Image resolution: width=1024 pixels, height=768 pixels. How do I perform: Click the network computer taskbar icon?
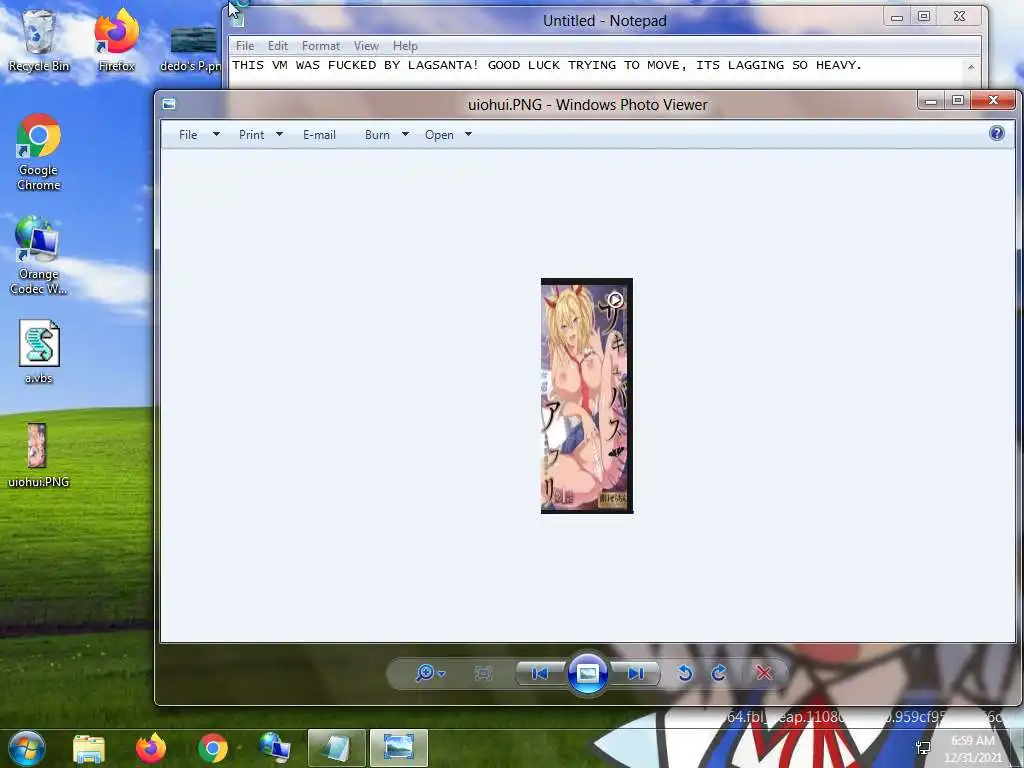(x=274, y=748)
